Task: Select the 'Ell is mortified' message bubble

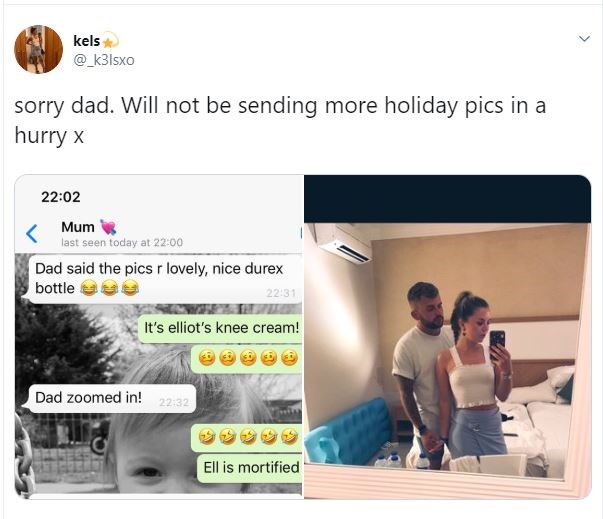Action: pyautogui.click(x=250, y=468)
